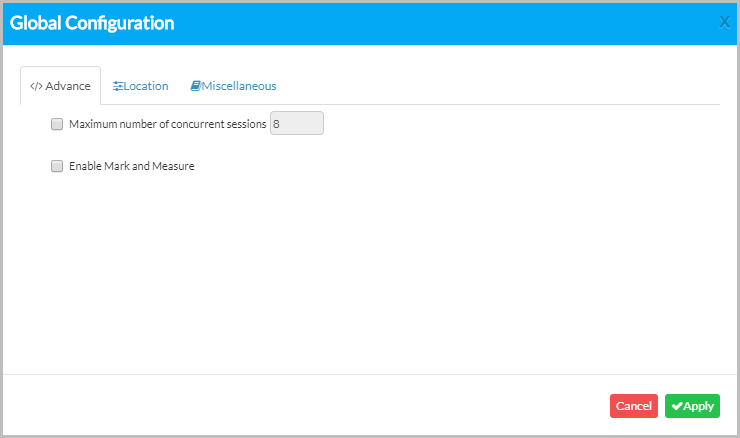Click the blue dialog header bar
740x438 pixels.
coord(450,23)
